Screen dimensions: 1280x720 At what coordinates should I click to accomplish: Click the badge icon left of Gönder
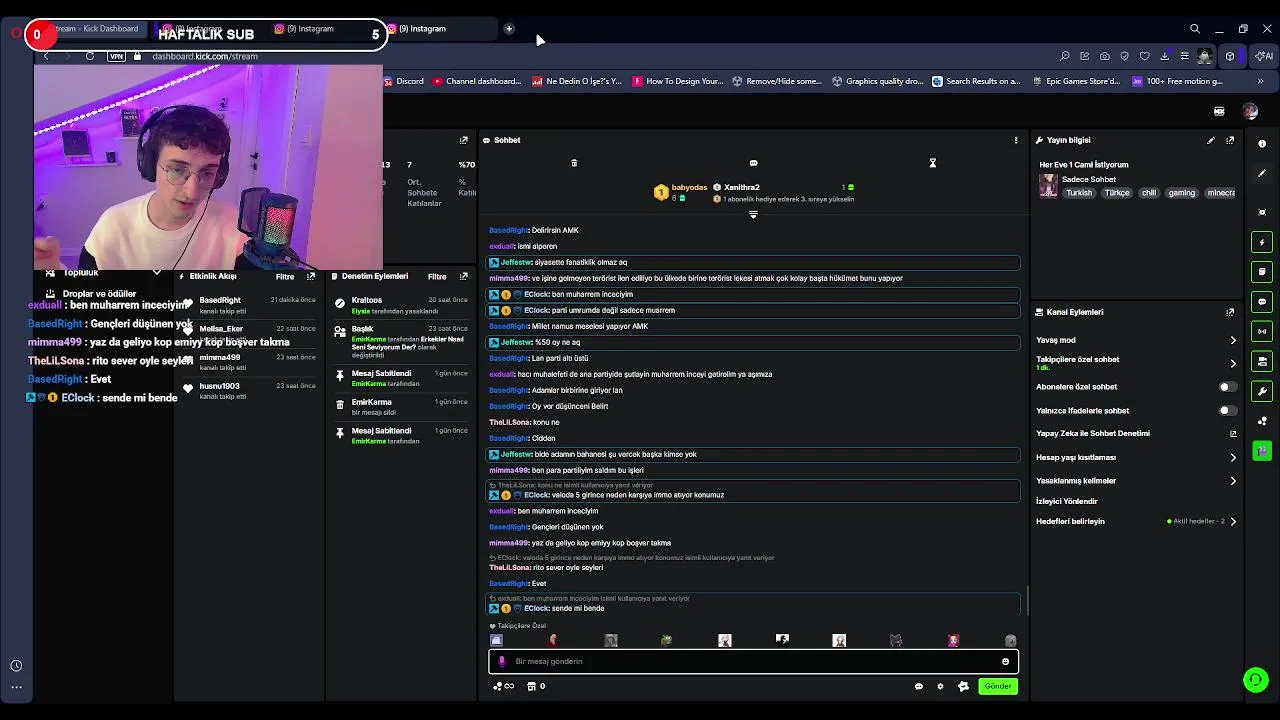[963, 686]
